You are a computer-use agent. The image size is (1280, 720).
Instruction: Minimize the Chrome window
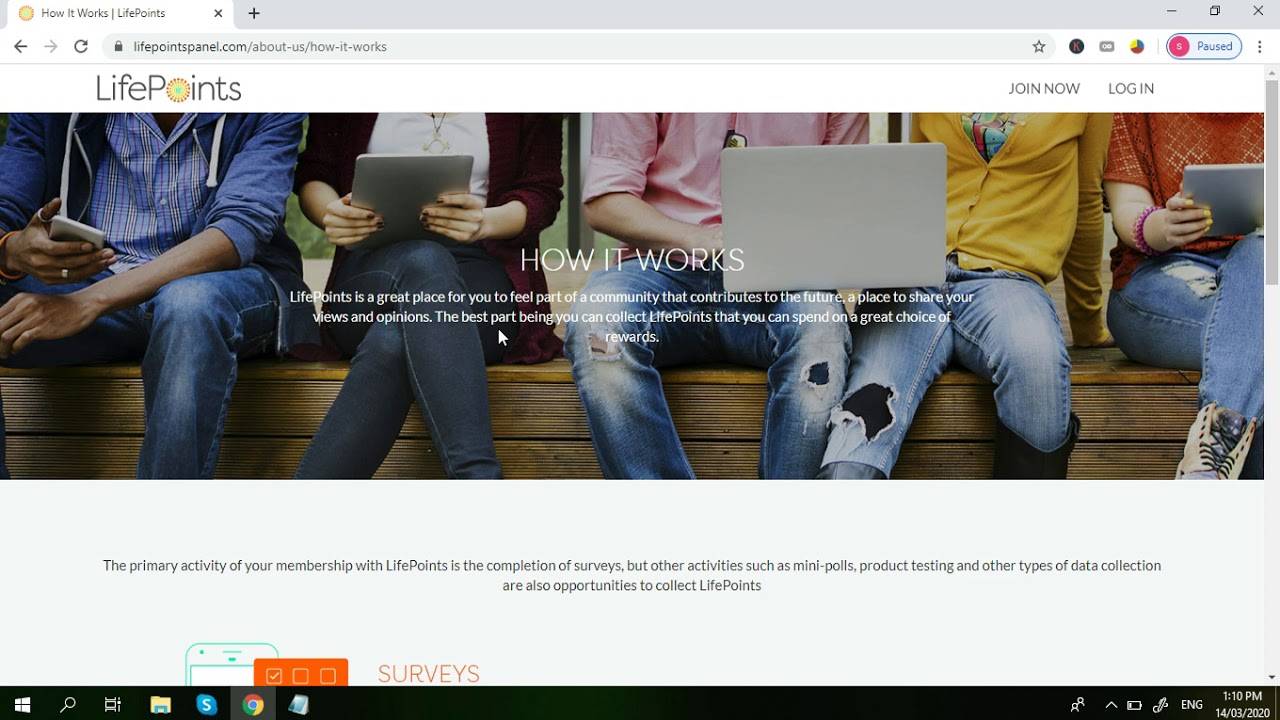(1171, 11)
